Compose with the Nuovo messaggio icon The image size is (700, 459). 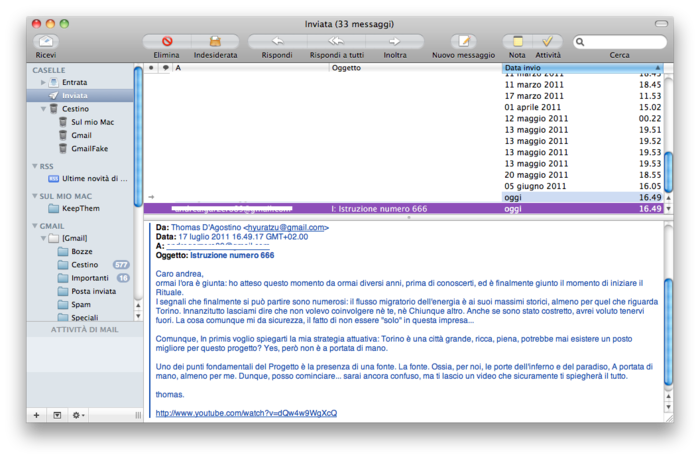click(x=463, y=42)
